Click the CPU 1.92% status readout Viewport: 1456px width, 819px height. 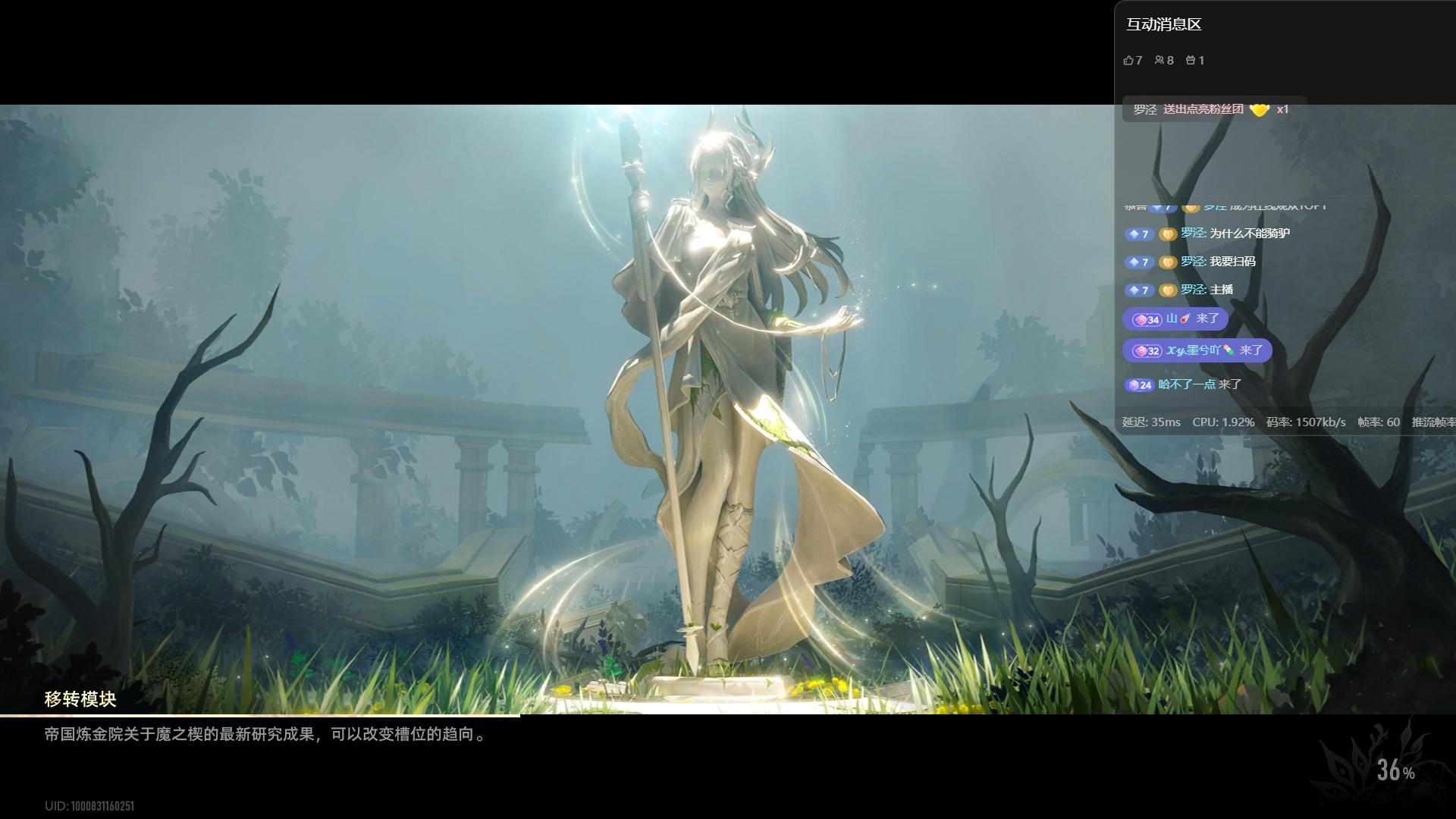coord(1223,422)
